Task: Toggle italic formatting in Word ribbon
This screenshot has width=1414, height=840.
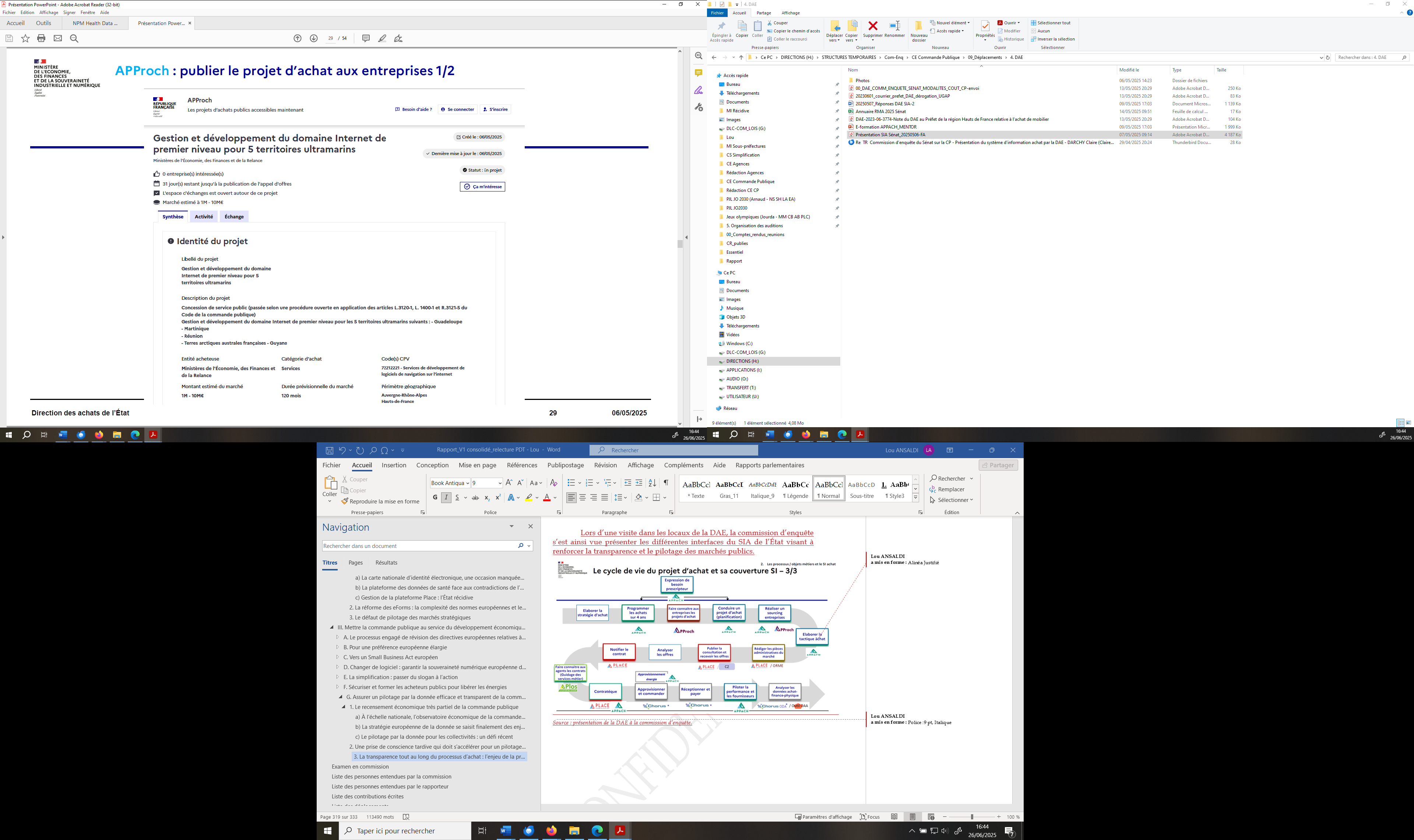Action: tap(446, 498)
